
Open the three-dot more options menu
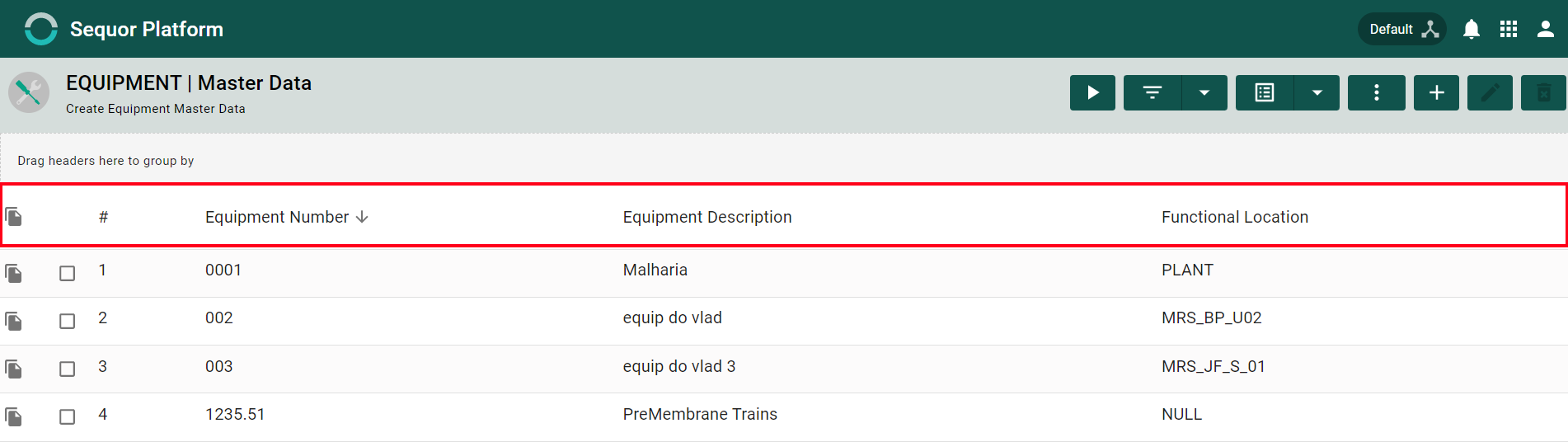pyautogui.click(x=1377, y=92)
